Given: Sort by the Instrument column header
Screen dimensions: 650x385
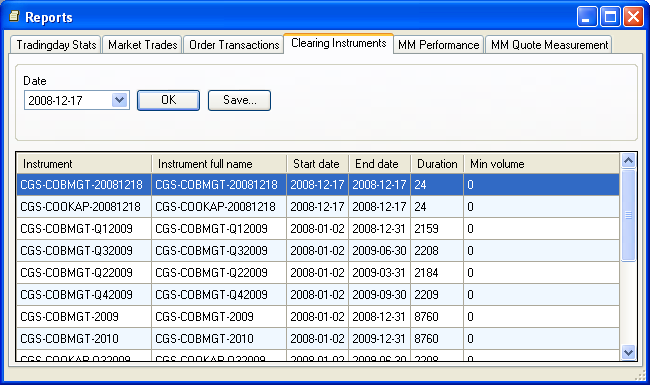Looking at the screenshot, I should coord(84,164).
